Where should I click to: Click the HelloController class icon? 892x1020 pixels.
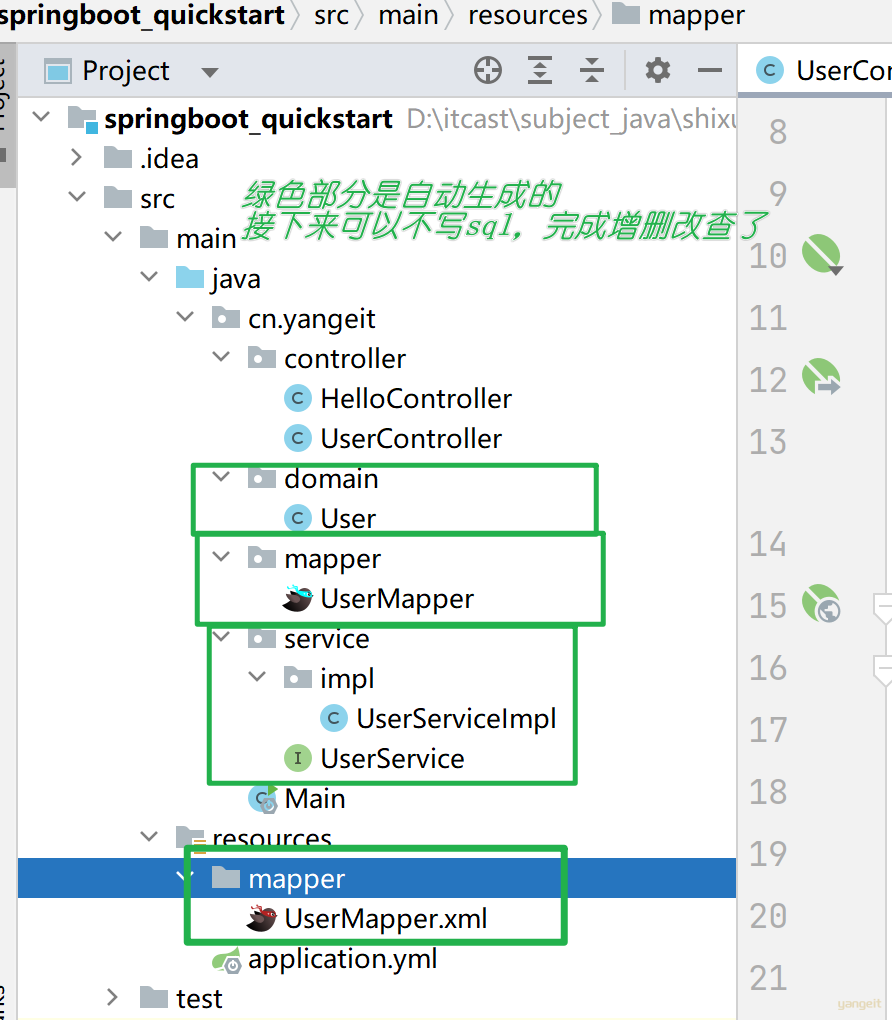tap(298, 398)
